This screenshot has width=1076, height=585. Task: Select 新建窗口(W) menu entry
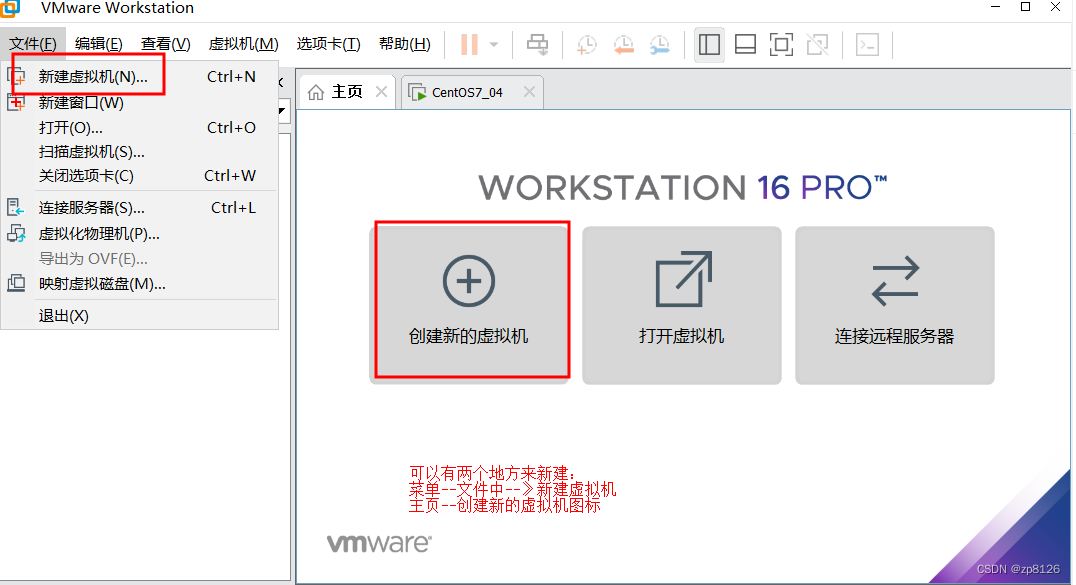[140, 103]
